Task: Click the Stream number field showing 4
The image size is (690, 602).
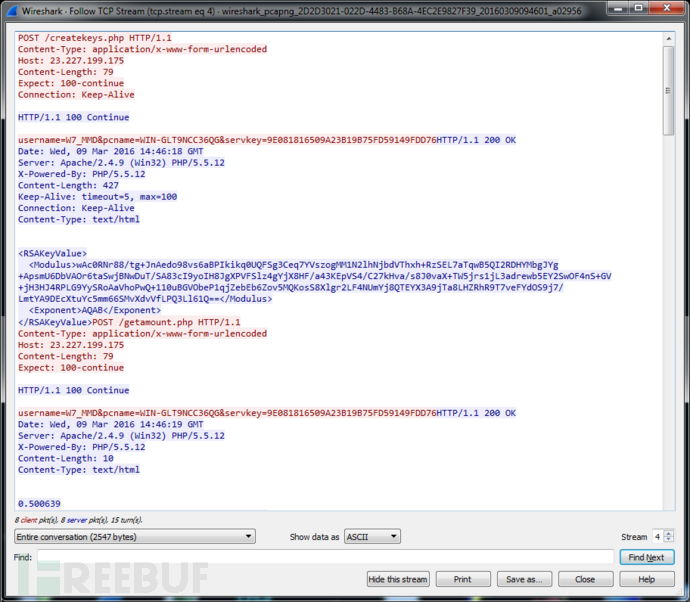Action: coord(657,536)
